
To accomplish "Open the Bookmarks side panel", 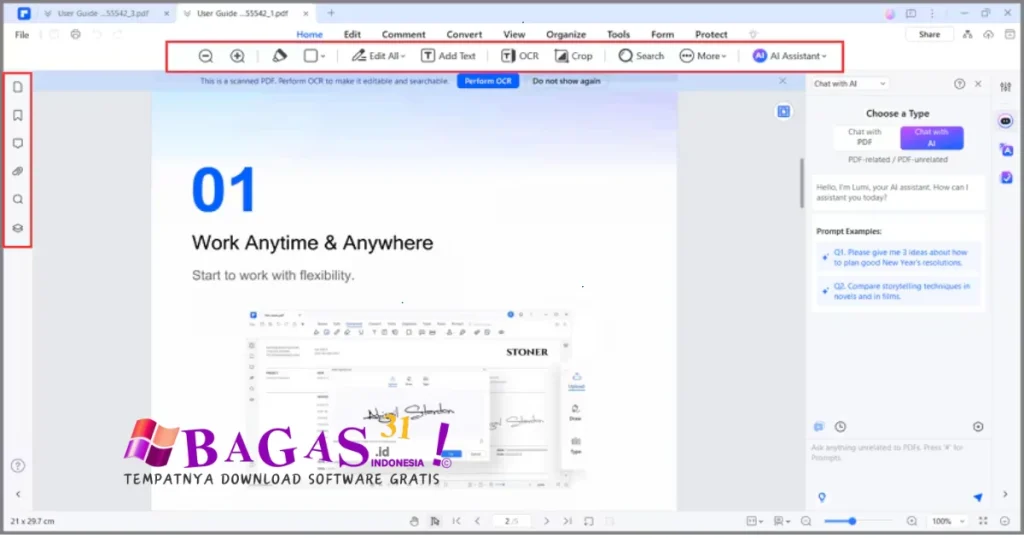I will point(18,116).
